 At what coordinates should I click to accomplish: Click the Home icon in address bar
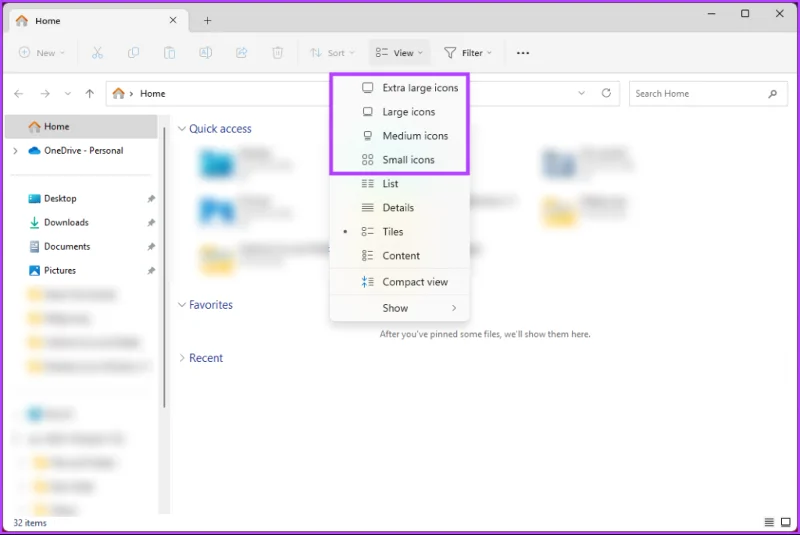click(118, 93)
